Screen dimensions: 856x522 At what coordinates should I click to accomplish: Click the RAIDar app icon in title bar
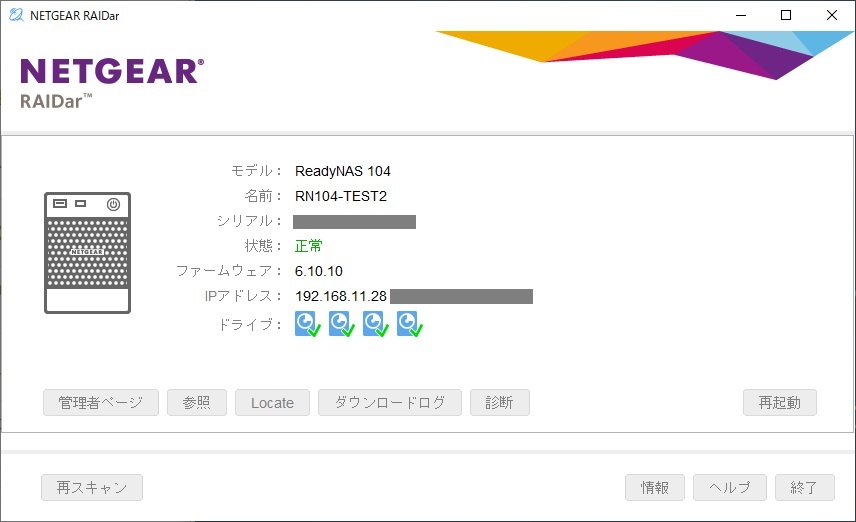coord(16,15)
